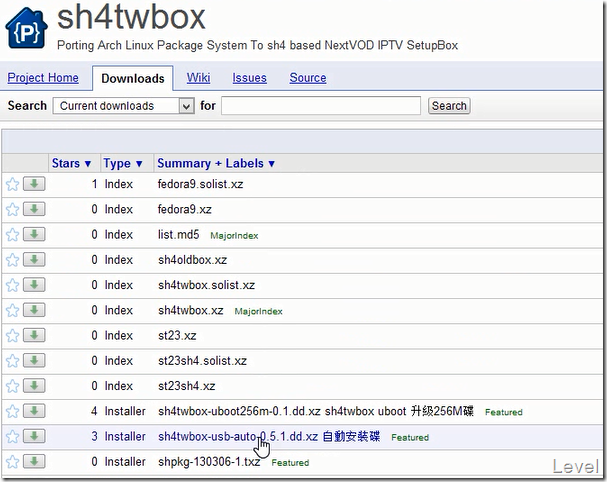Click MajorIndex label beside sh4twbox.xz
607x482 pixels.
point(259,311)
